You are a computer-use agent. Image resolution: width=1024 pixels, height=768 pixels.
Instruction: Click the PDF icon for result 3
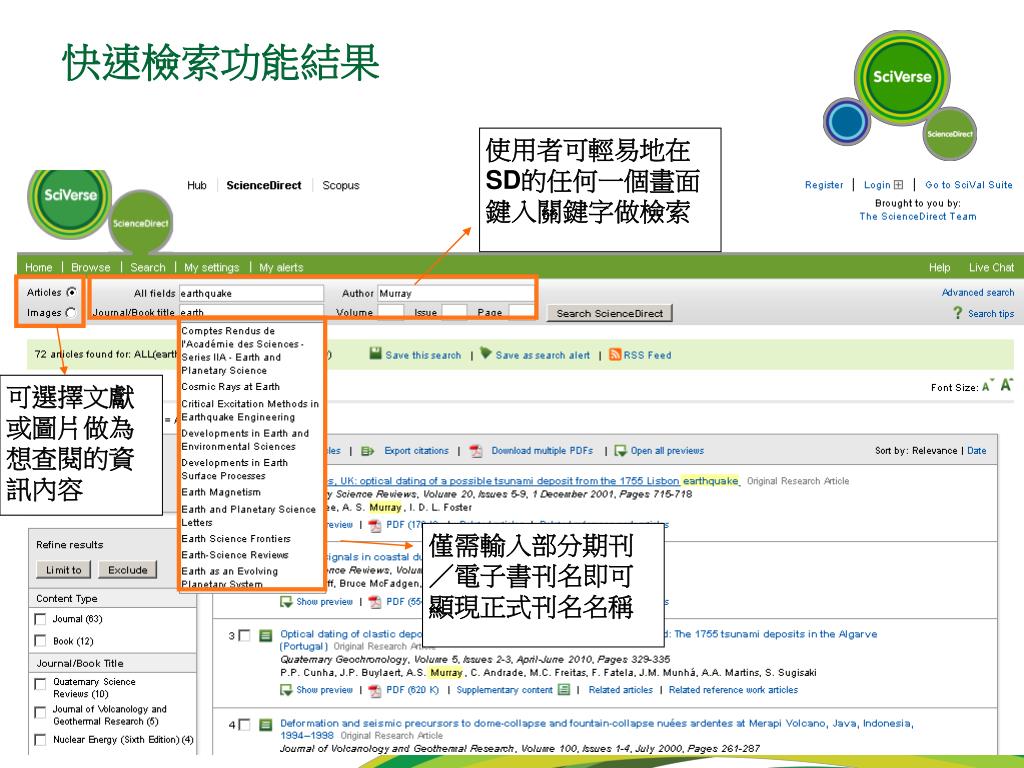(x=374, y=690)
